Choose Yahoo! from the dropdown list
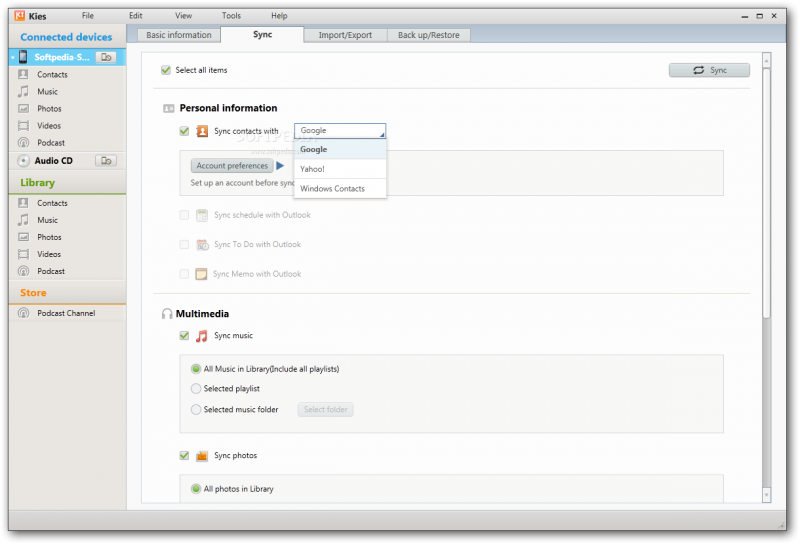 point(340,169)
